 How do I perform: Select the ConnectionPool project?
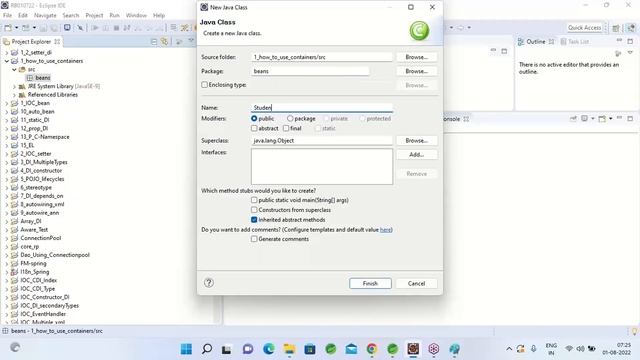(40, 238)
